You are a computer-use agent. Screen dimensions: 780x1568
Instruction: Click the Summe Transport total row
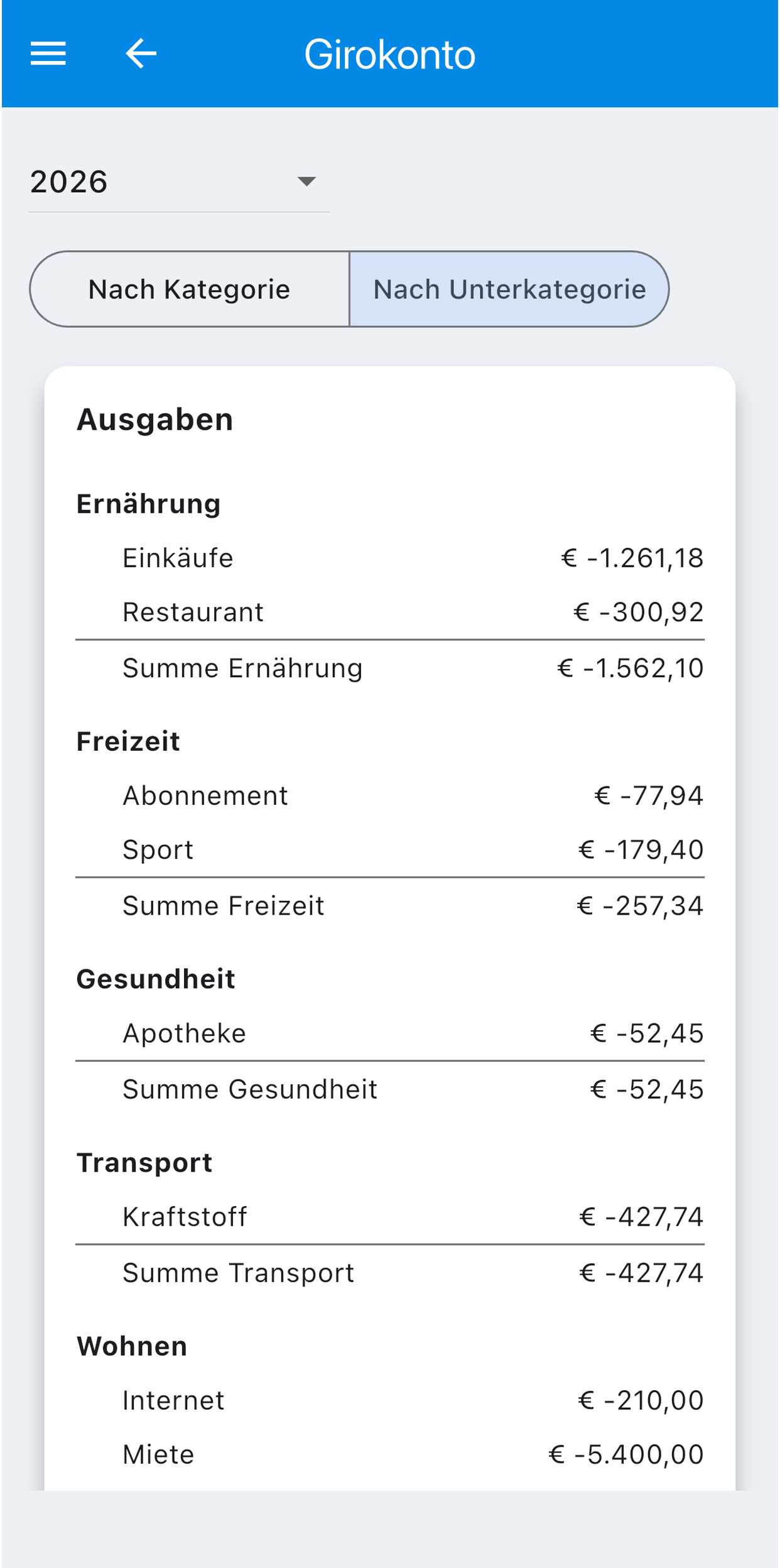coord(390,1272)
